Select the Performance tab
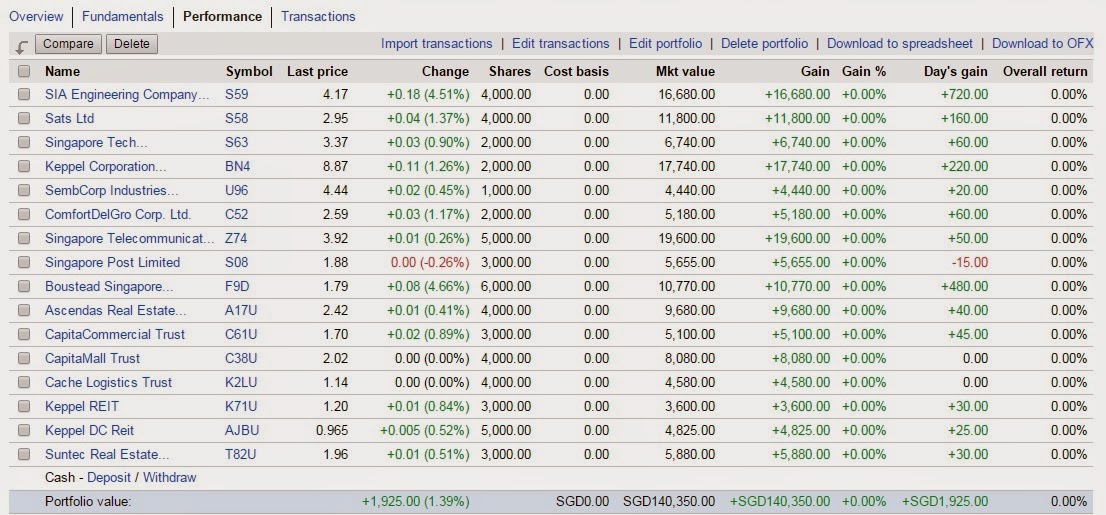The height and width of the screenshot is (515, 1106). tap(222, 16)
